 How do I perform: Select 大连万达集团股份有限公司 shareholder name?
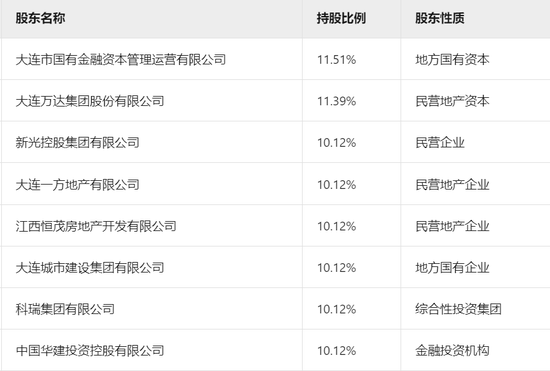(x=90, y=101)
